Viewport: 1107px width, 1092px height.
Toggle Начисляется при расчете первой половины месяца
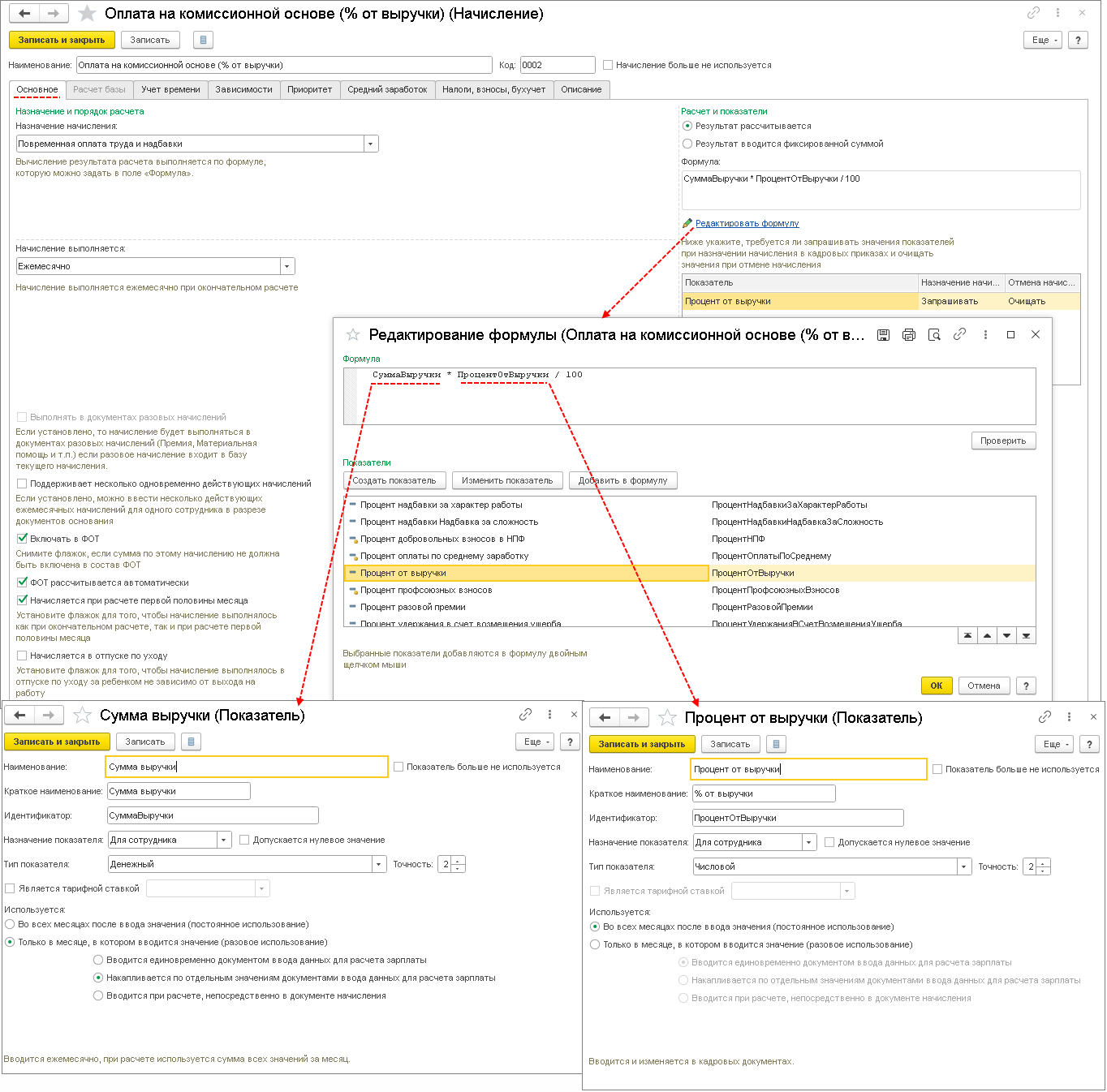[x=22, y=600]
